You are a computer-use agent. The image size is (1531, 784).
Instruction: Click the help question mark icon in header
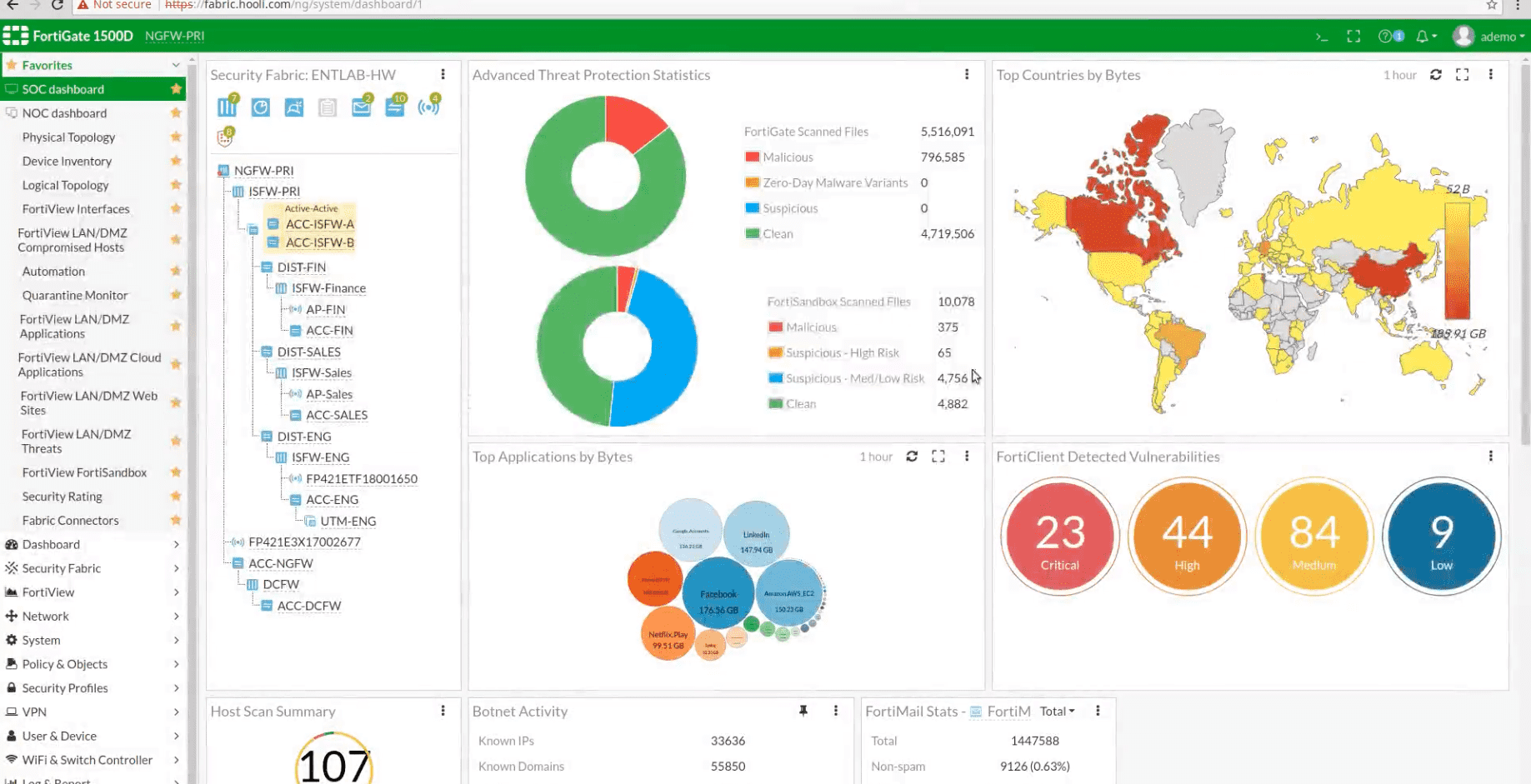click(x=1386, y=37)
